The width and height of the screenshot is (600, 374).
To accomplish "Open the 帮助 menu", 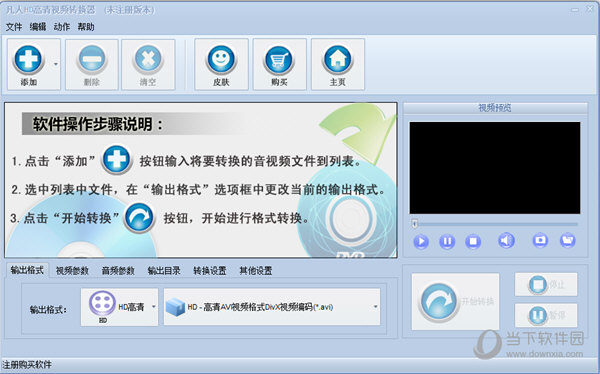I will (86, 27).
